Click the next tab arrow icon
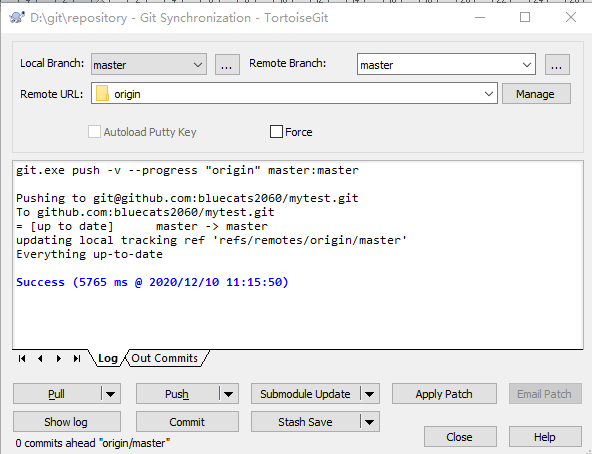This screenshot has width=592, height=454. (x=59, y=358)
